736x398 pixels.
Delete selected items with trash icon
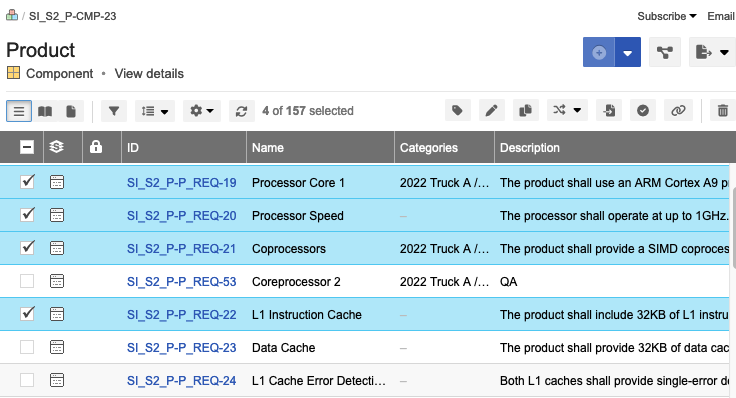[x=723, y=111]
